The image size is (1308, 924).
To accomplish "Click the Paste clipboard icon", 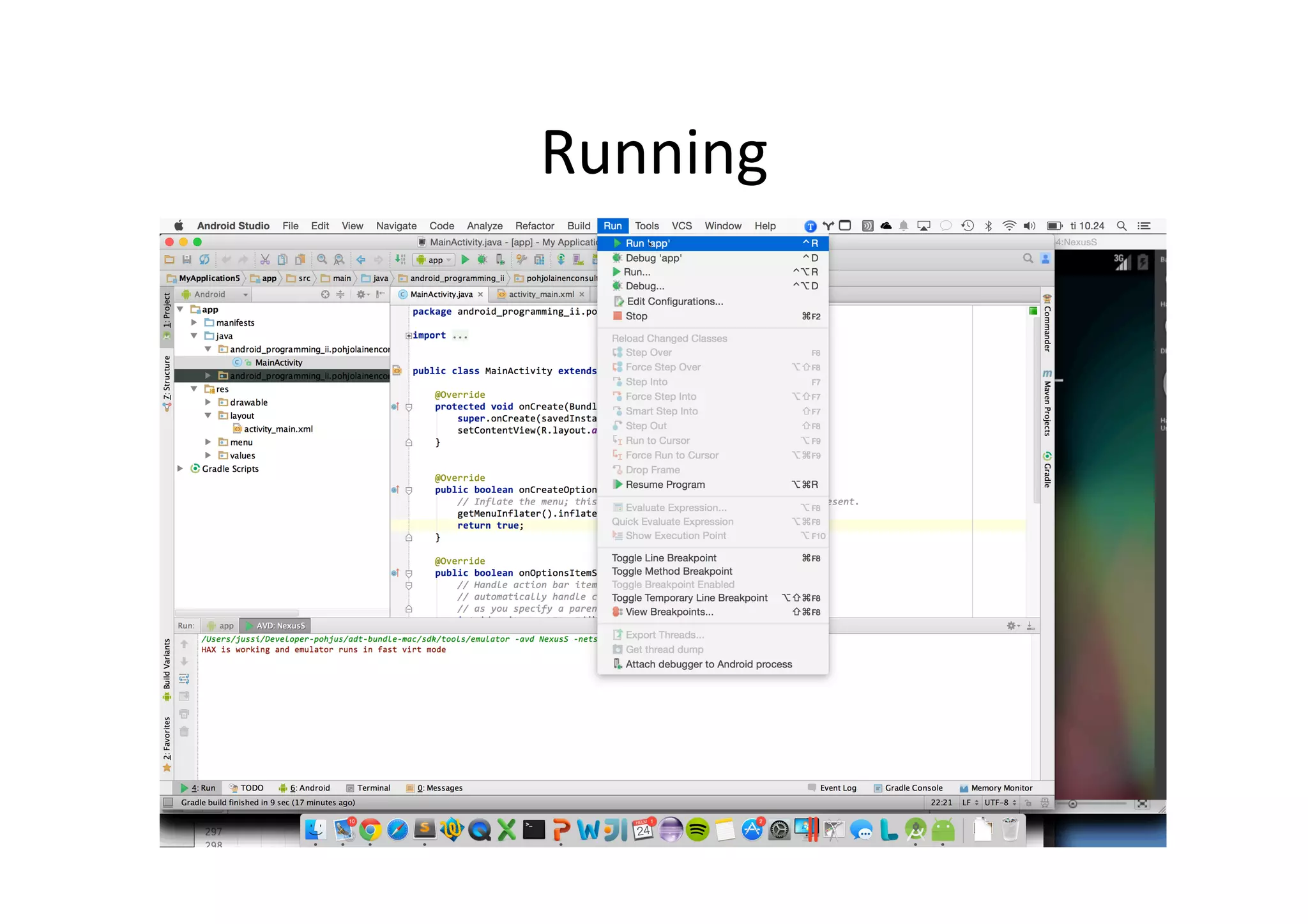I will 300,259.
